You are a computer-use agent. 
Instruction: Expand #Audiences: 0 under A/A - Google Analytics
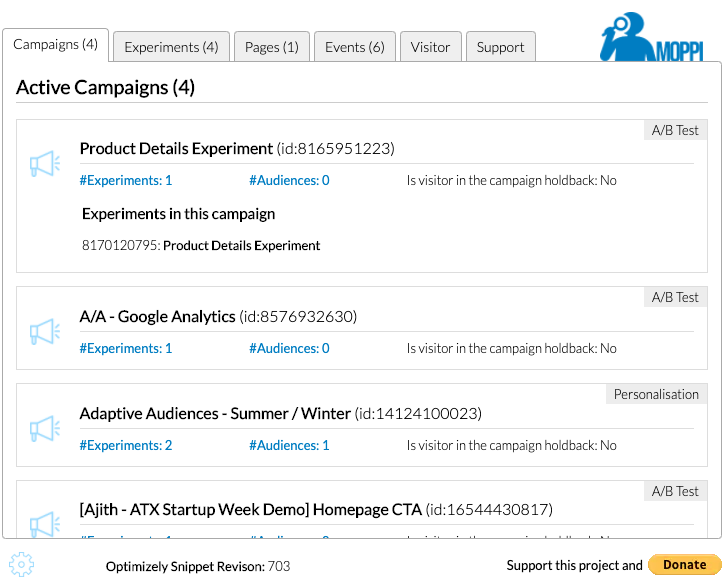point(289,348)
